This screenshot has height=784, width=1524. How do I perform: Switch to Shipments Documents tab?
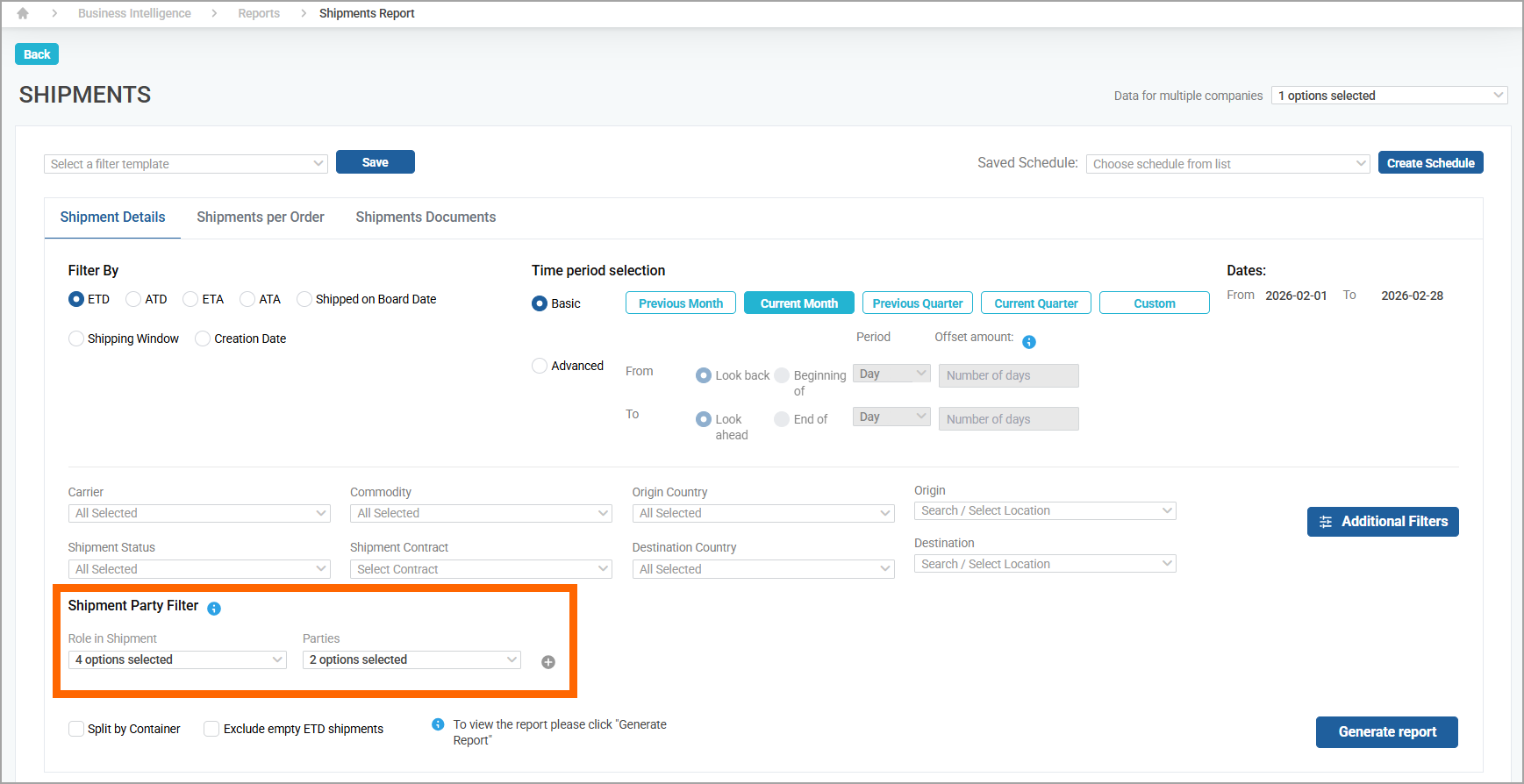point(426,217)
